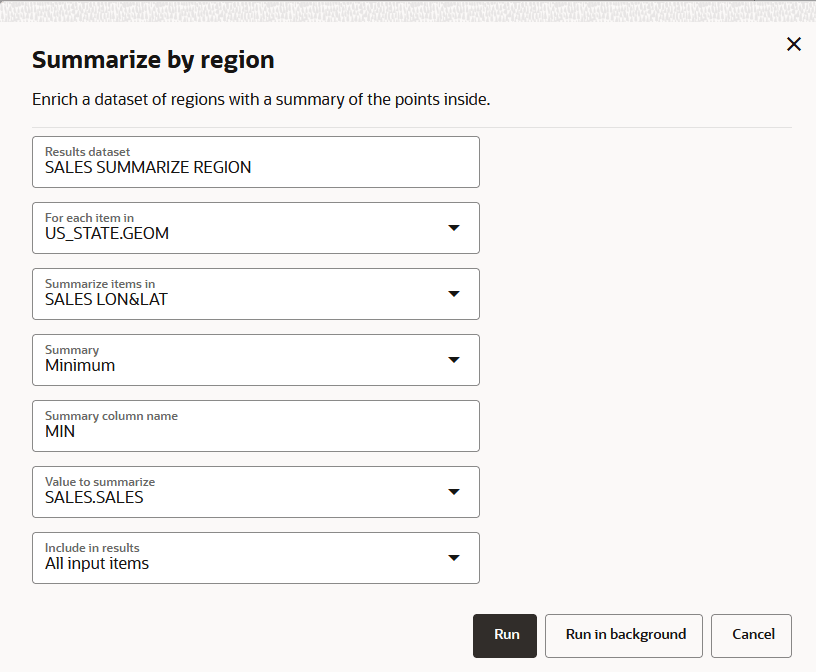Screen dimensions: 816x672
Task: Choose Run in background
Action: [623, 635]
